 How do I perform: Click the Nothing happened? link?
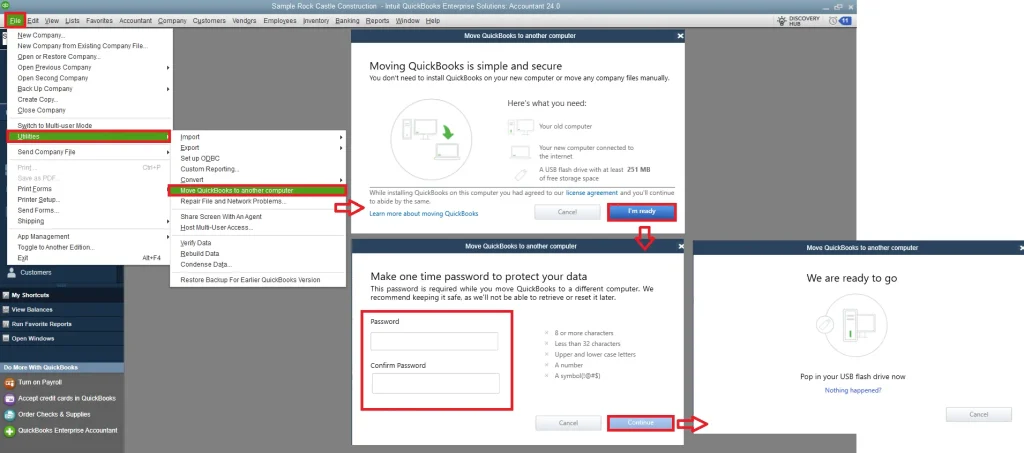(x=852, y=390)
